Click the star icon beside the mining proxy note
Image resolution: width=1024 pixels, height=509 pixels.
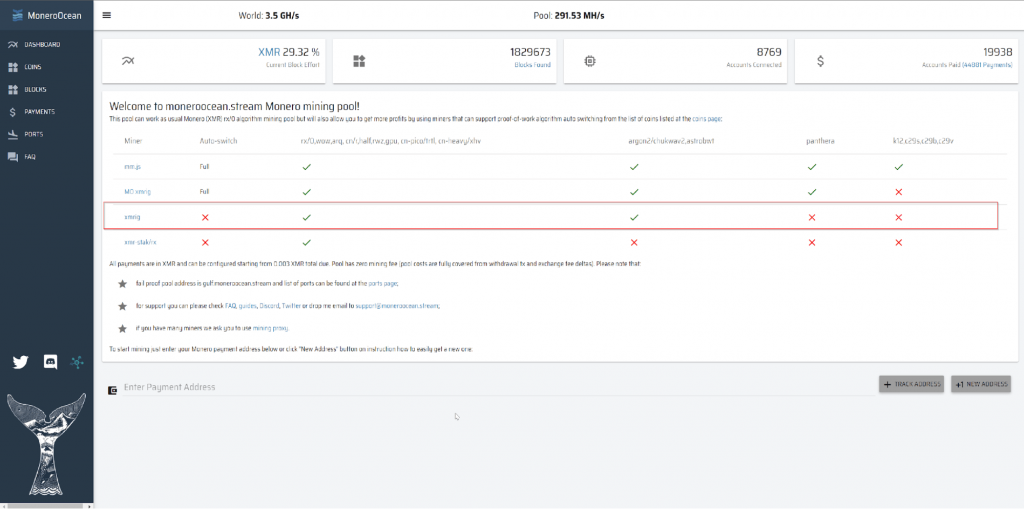point(121,328)
